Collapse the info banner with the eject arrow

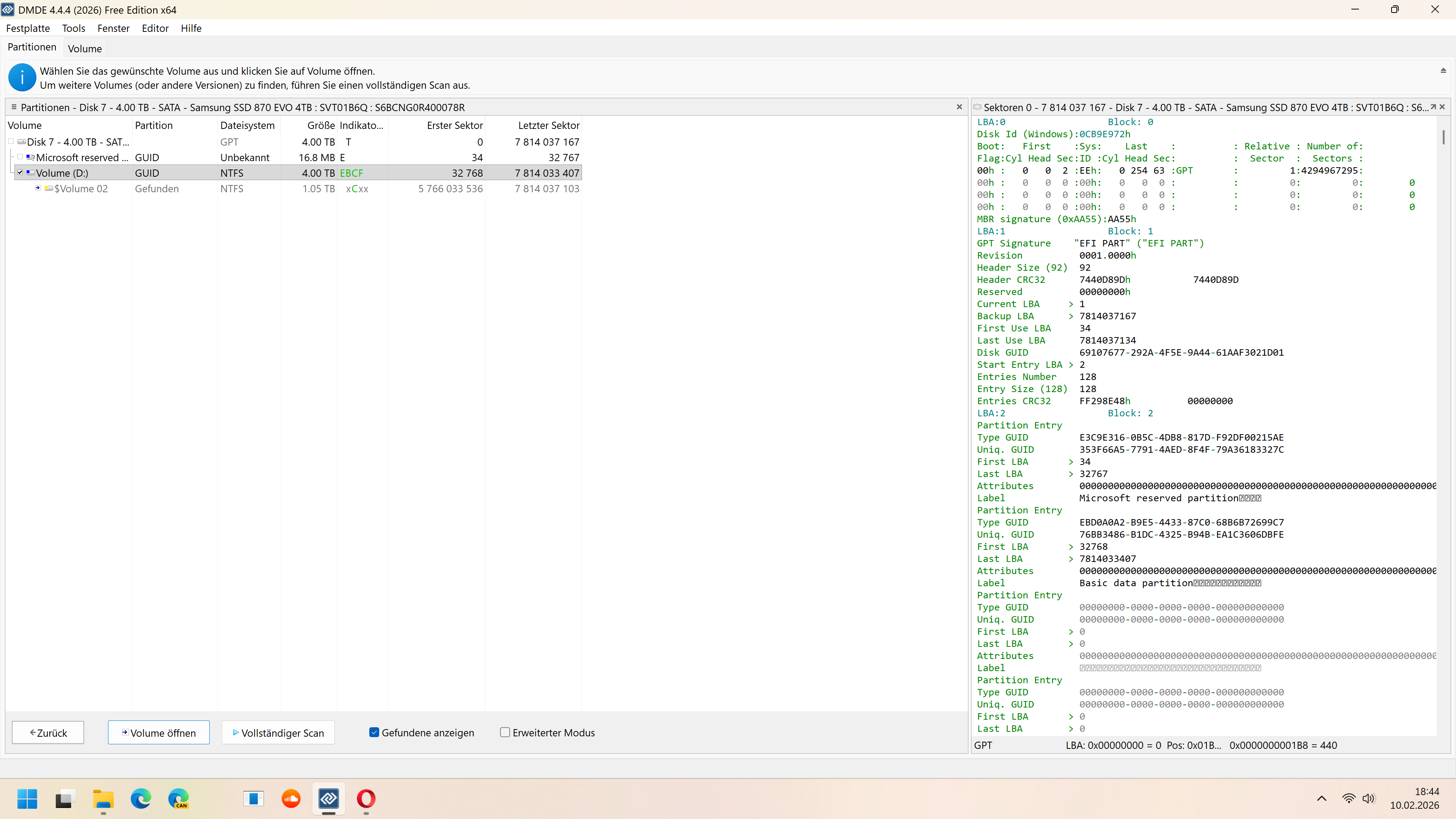[x=1443, y=71]
